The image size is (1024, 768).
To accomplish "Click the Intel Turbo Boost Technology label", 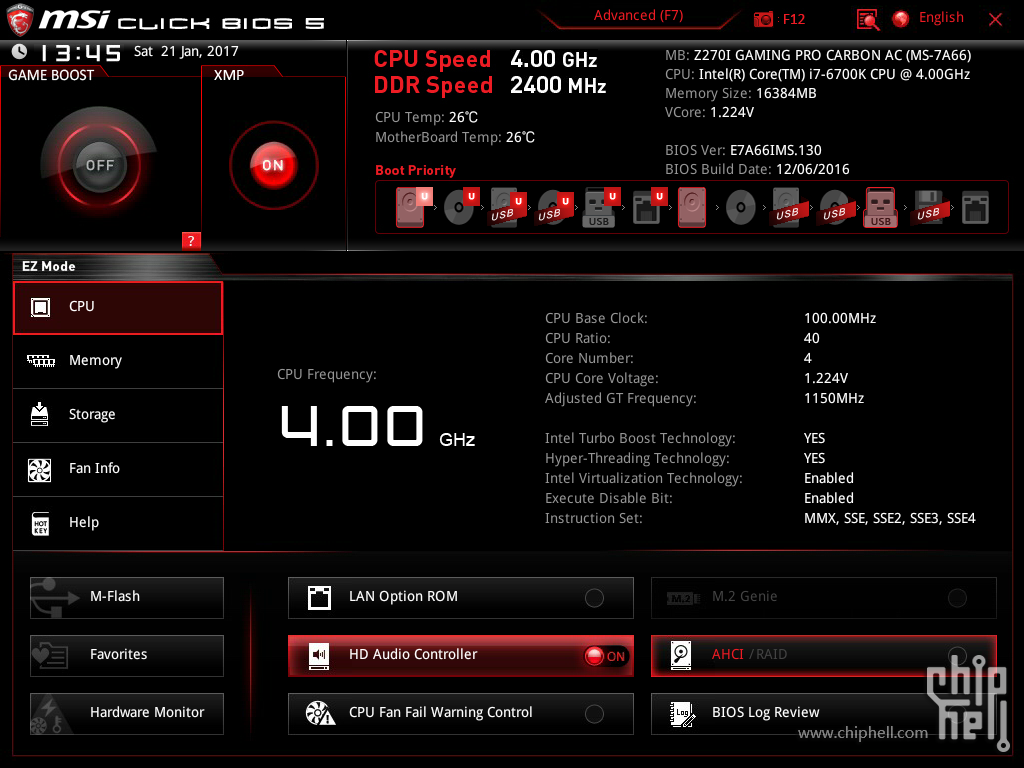I will [640, 438].
